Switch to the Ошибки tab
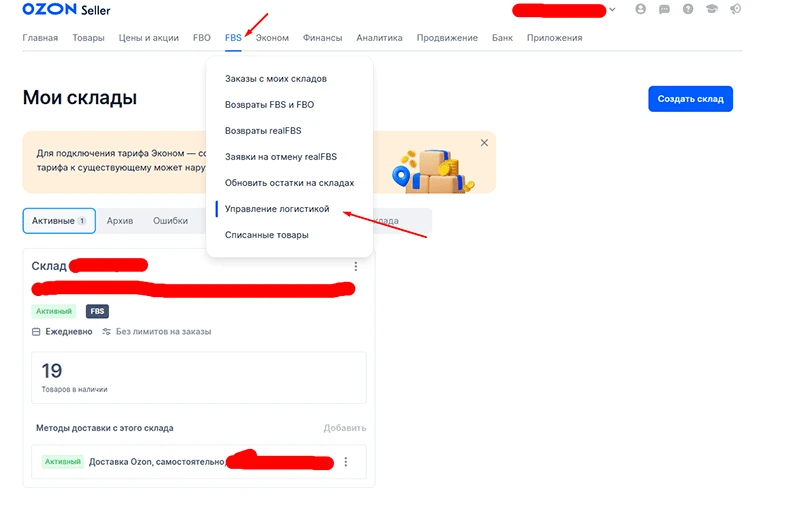 pos(170,221)
